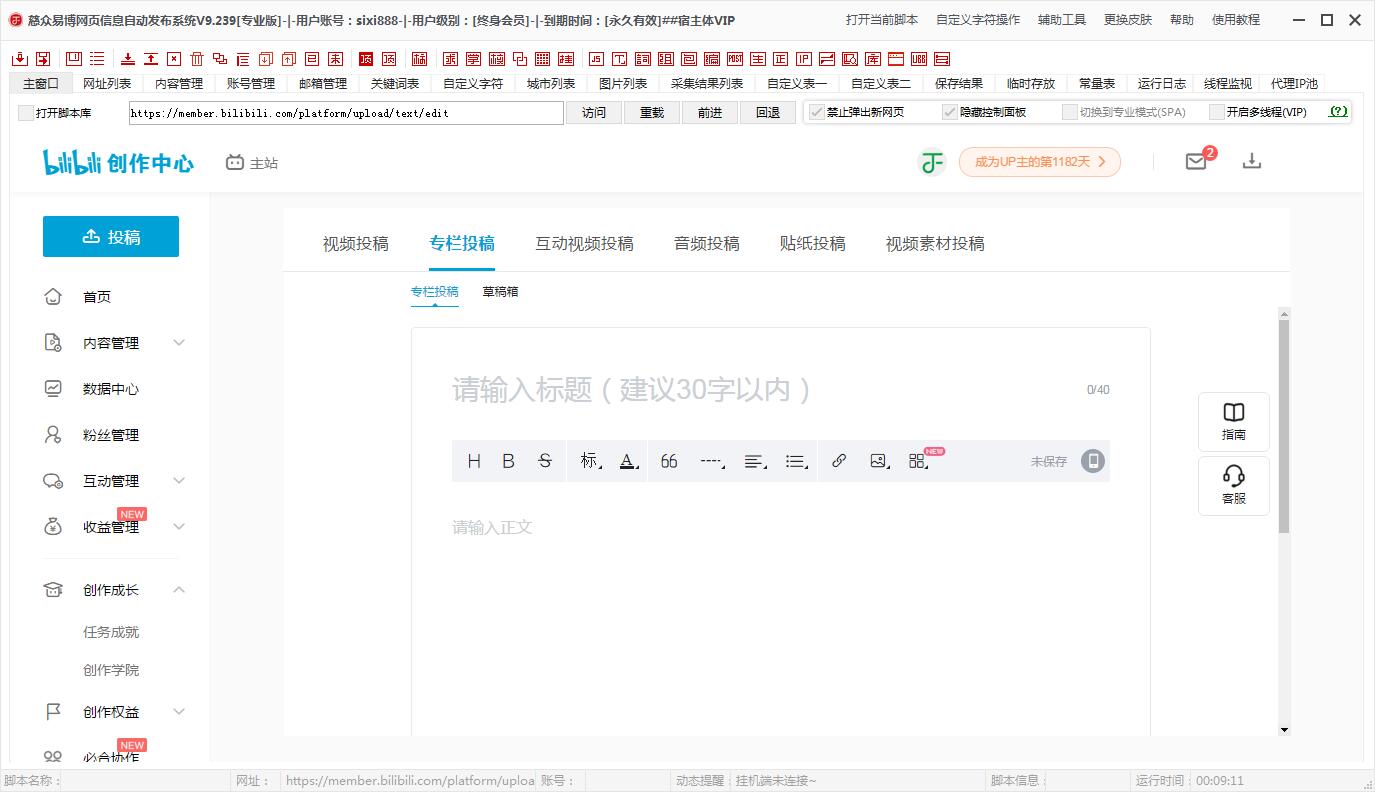Click the UBB toolbar icon
This screenshot has height=792, width=1375.
(x=919, y=59)
